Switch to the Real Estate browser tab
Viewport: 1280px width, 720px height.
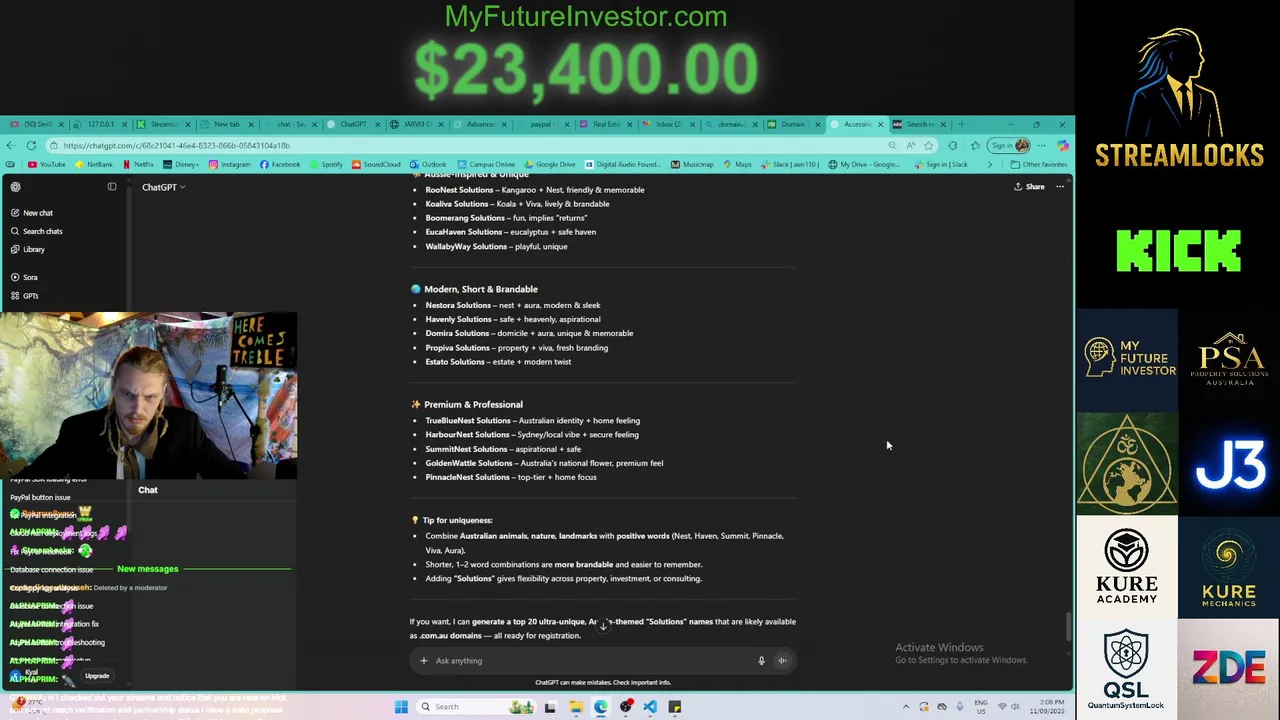[604, 124]
